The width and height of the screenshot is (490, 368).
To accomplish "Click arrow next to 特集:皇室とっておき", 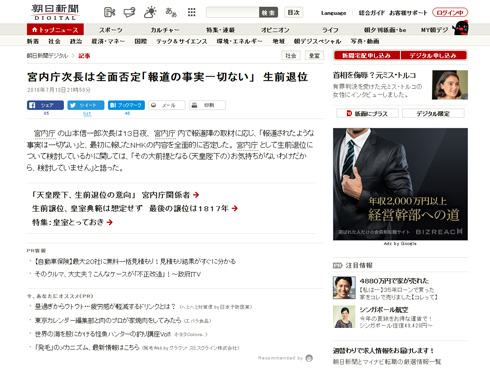I will 110,222.
